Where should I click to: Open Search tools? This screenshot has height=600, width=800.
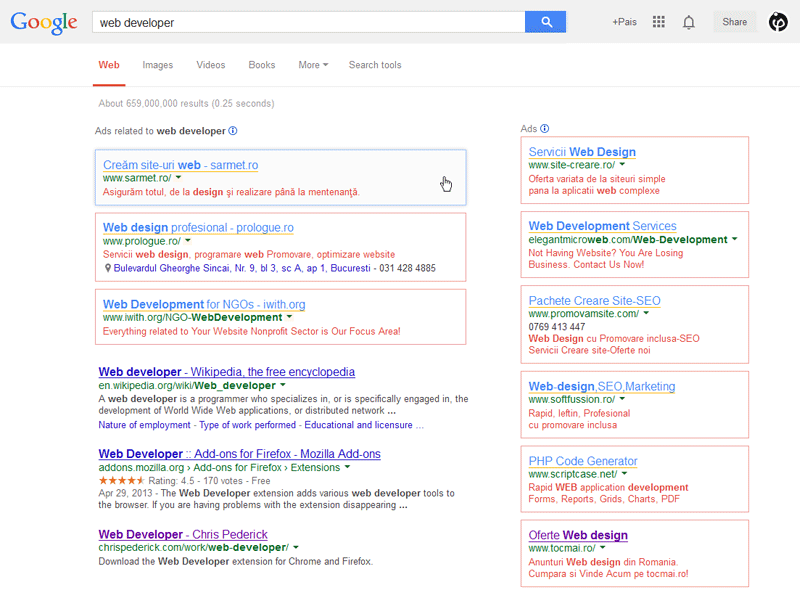coord(375,65)
